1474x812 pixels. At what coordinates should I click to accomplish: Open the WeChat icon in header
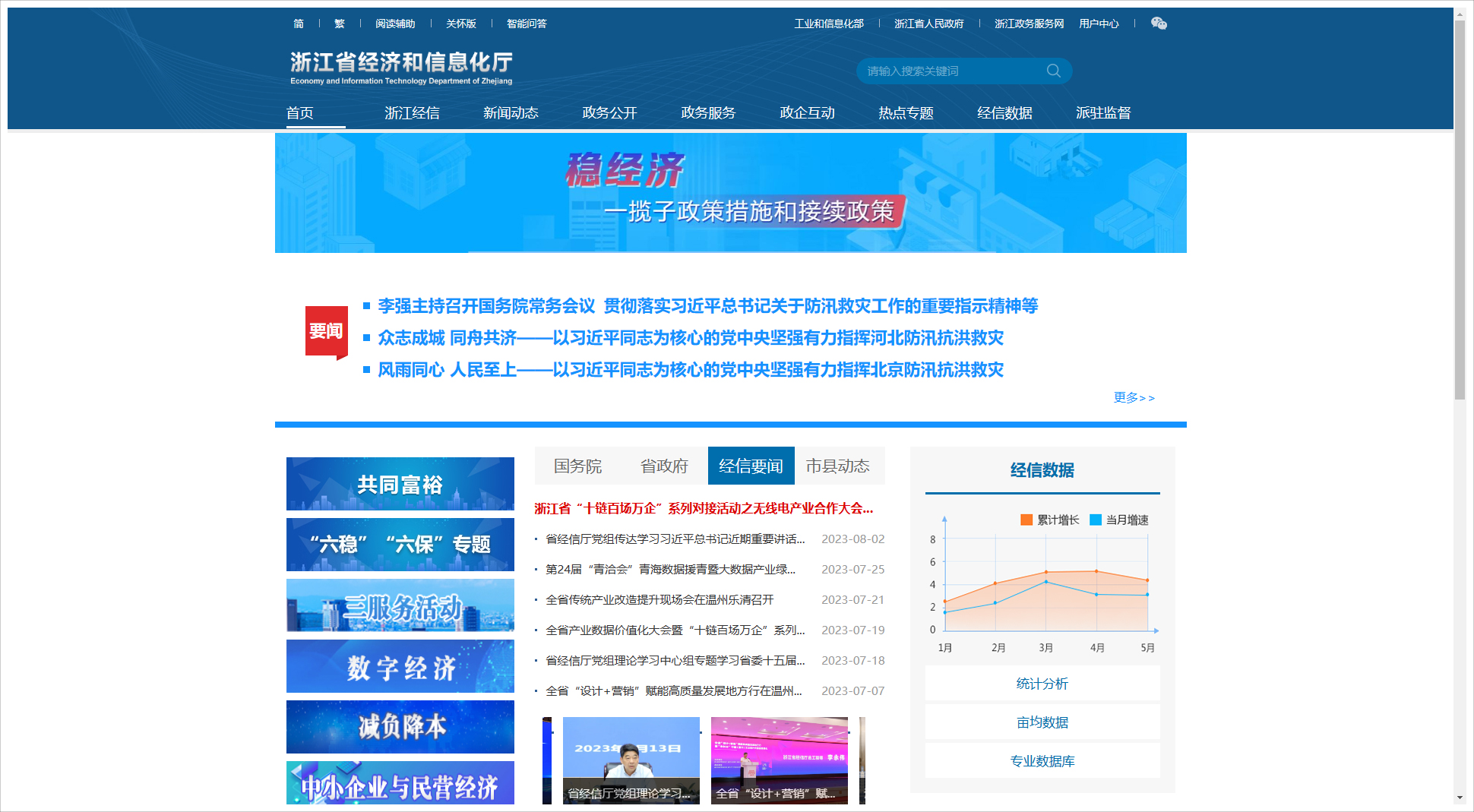pos(1158,24)
